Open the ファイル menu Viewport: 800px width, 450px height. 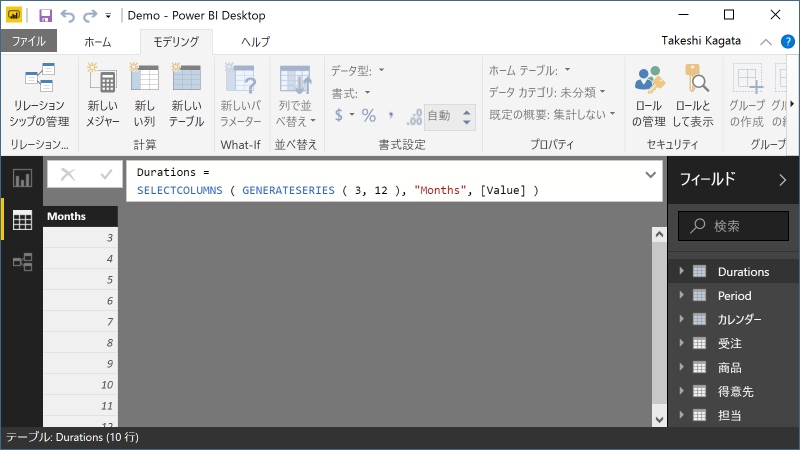click(29, 41)
